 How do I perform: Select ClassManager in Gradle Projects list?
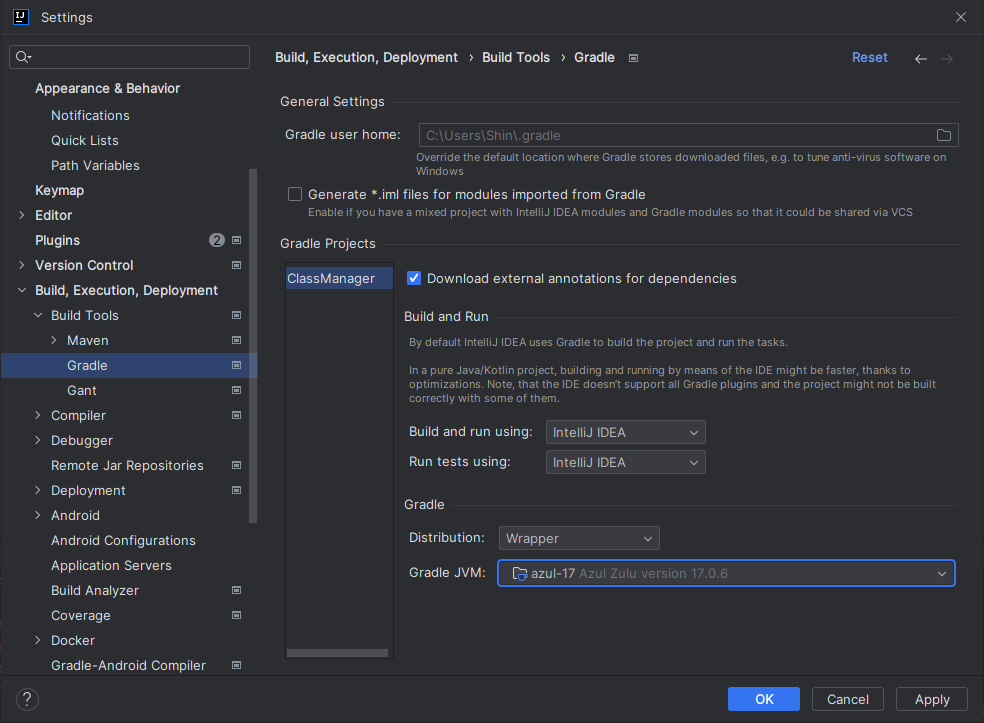[x=340, y=278]
